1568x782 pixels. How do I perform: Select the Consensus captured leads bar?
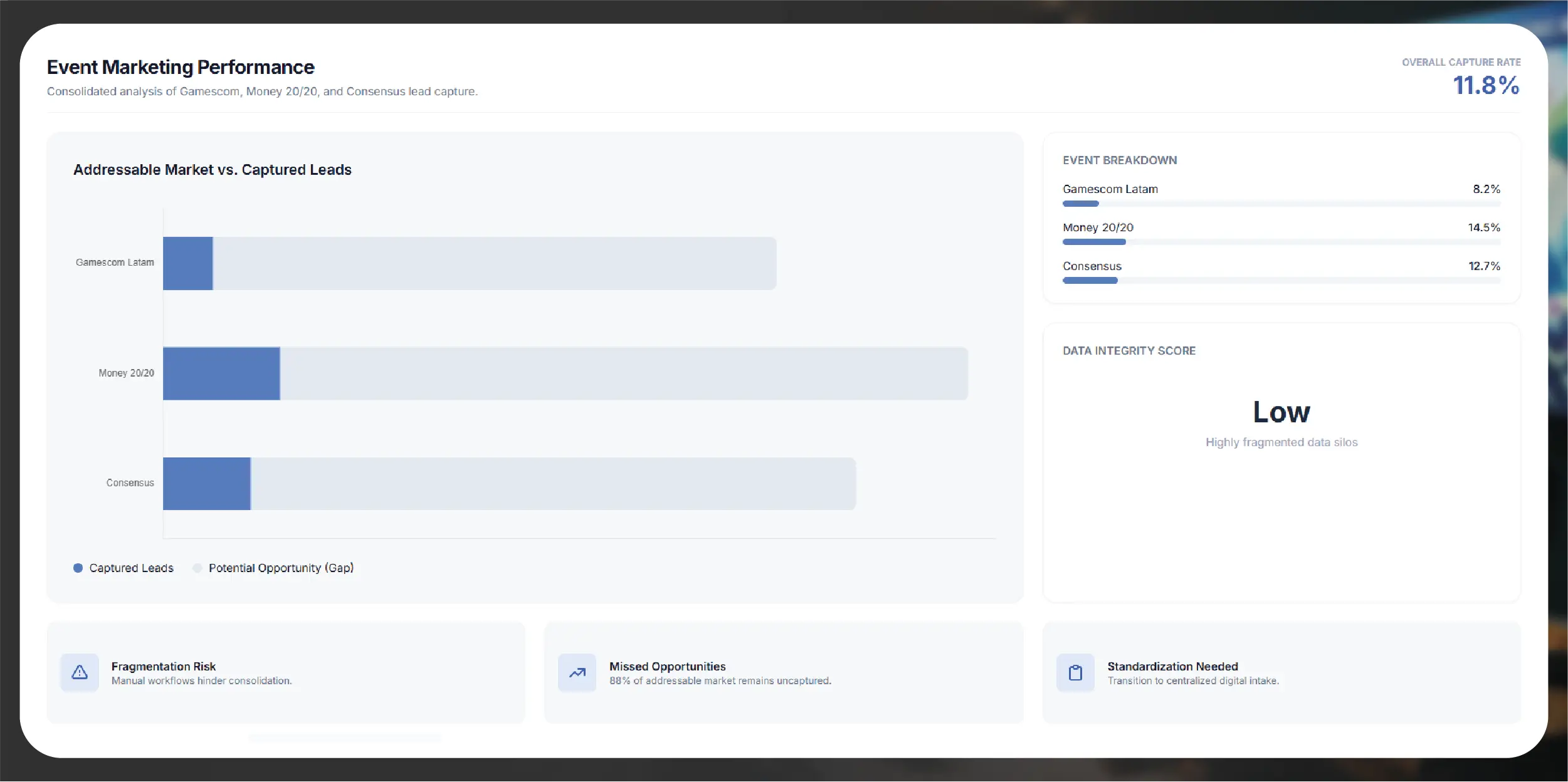click(207, 484)
